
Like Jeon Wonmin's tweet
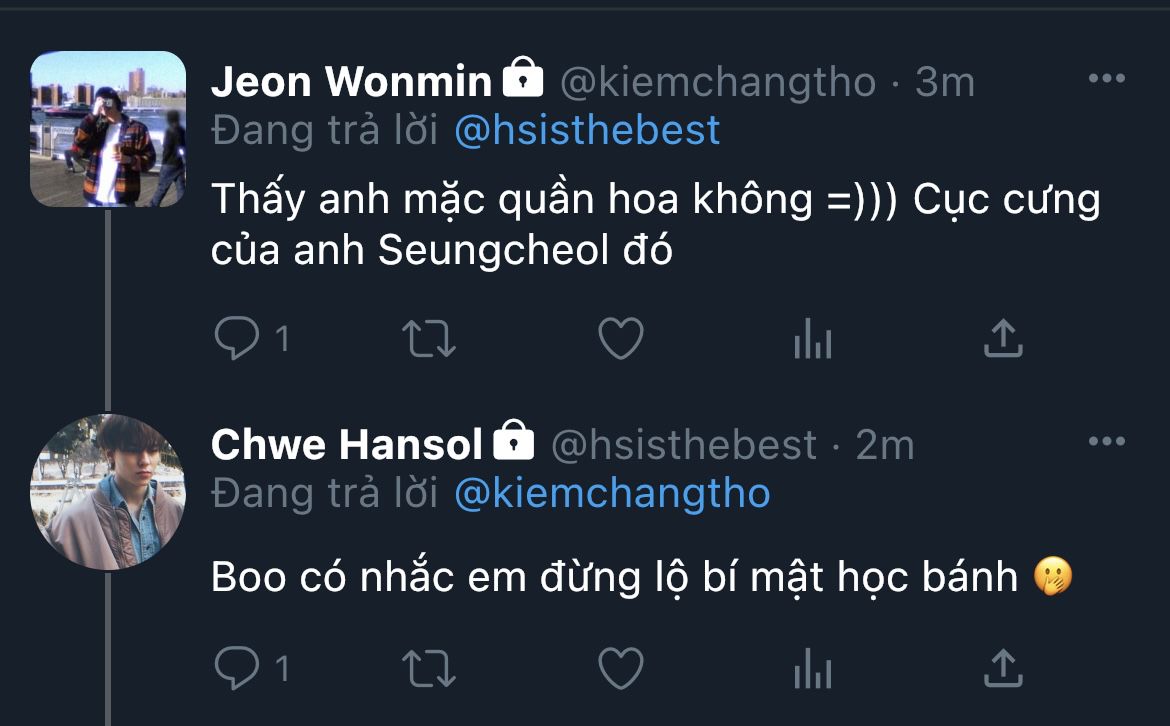point(620,340)
